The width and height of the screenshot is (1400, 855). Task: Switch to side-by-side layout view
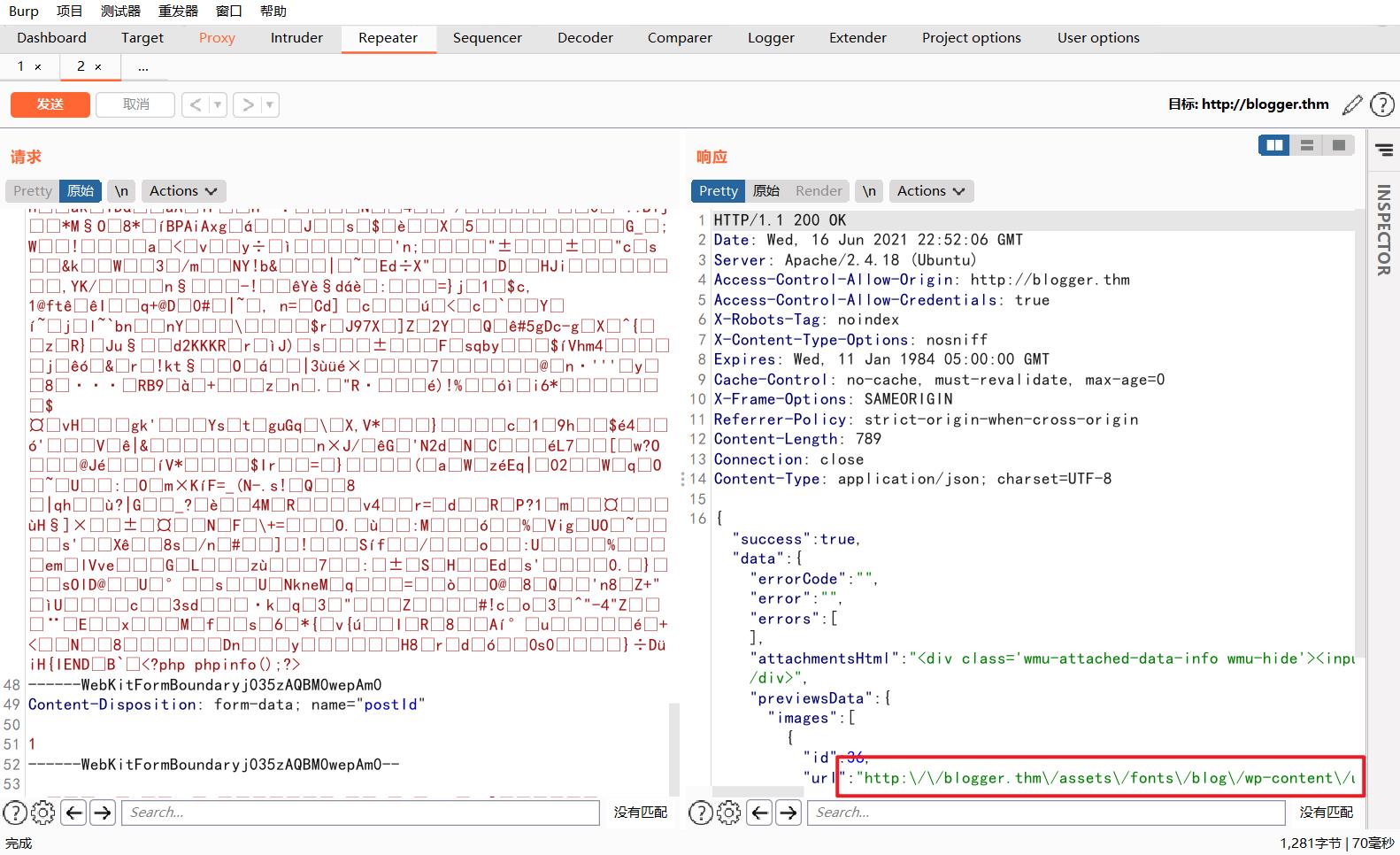coord(1274,145)
